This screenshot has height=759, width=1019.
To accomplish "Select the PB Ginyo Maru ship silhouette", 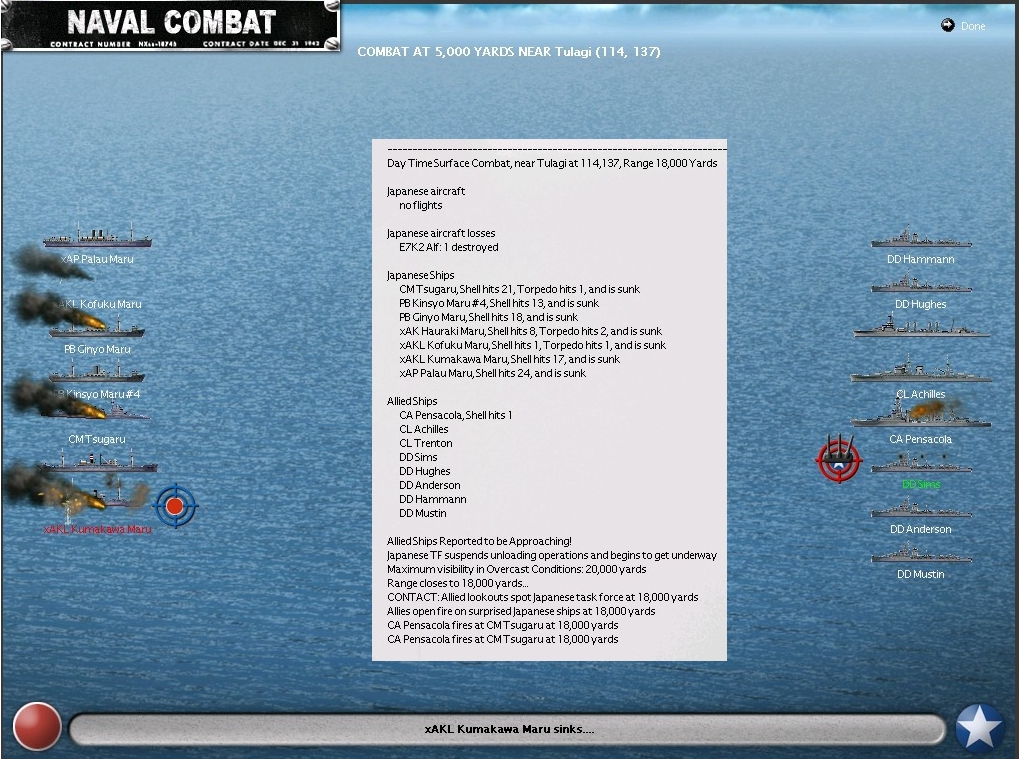I will click(97, 329).
